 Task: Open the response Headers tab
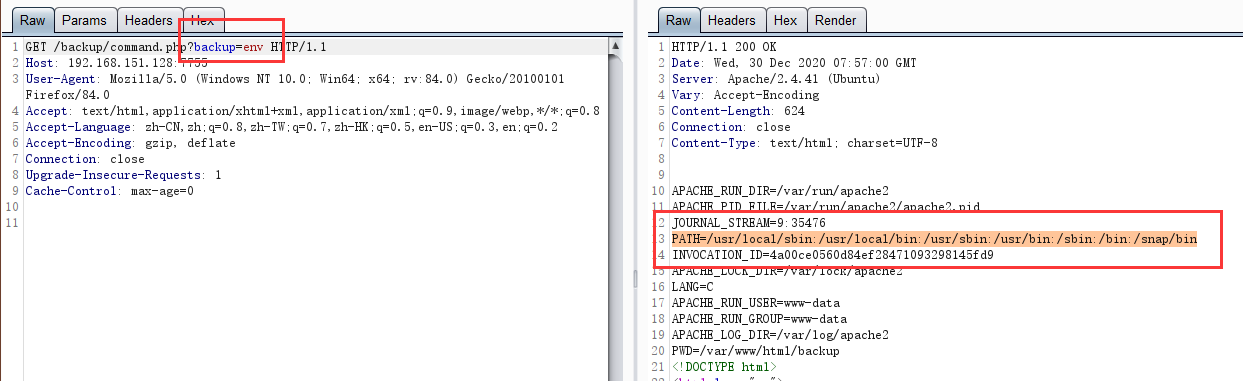(732, 20)
